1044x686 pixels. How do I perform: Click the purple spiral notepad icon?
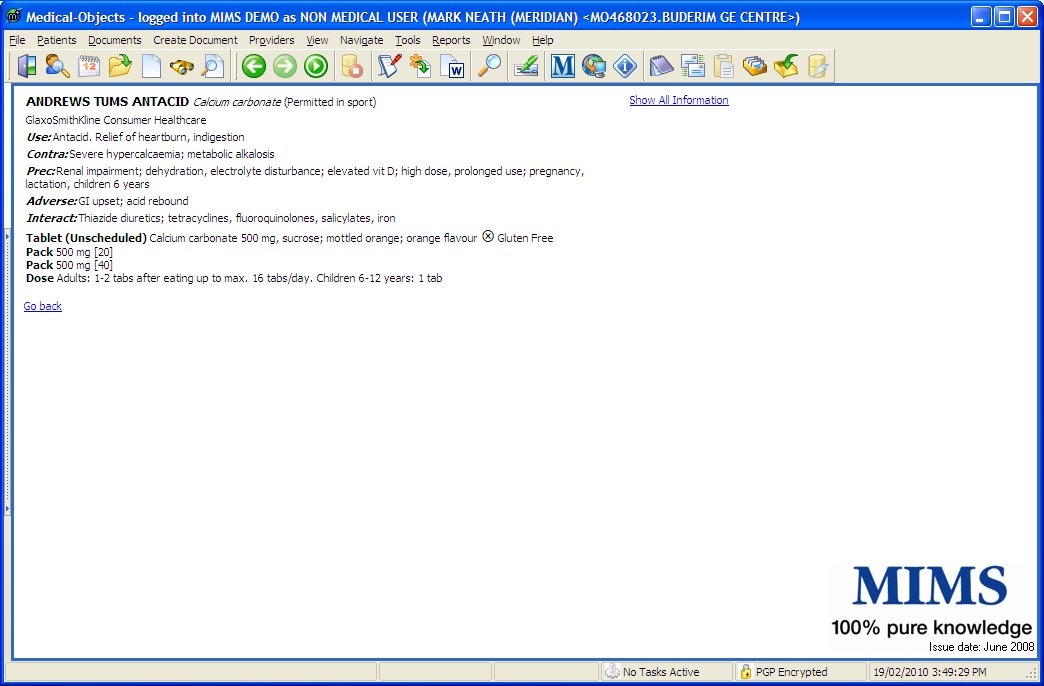point(661,66)
